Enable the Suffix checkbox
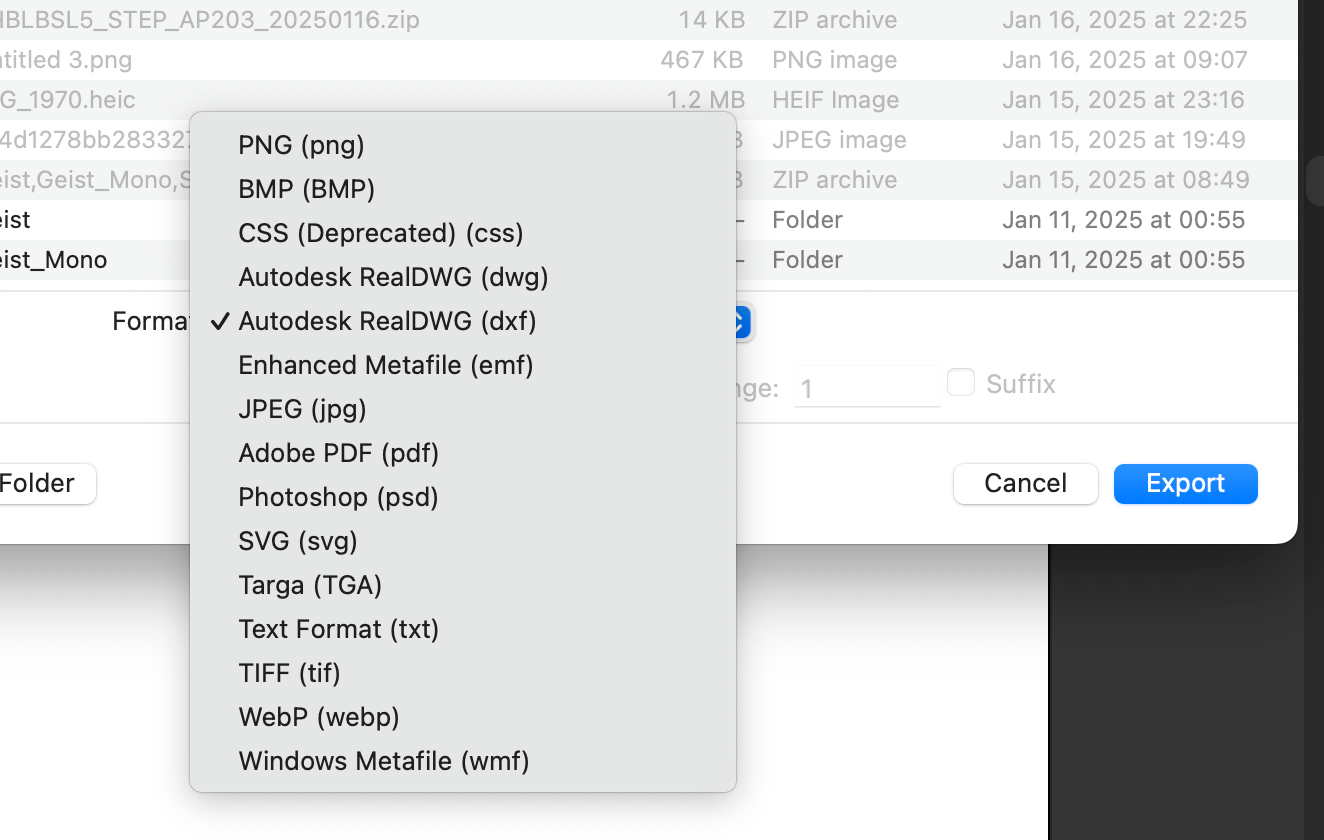 coord(961,383)
